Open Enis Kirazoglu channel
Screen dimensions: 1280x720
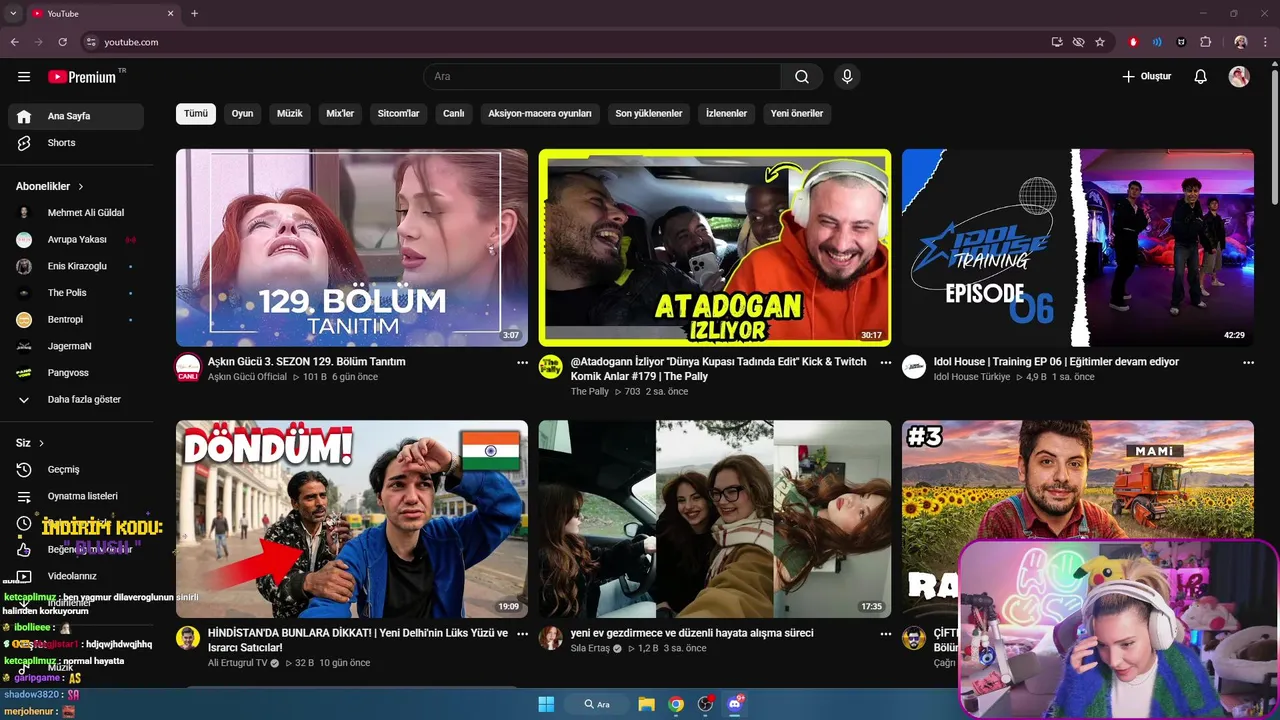(x=76, y=267)
